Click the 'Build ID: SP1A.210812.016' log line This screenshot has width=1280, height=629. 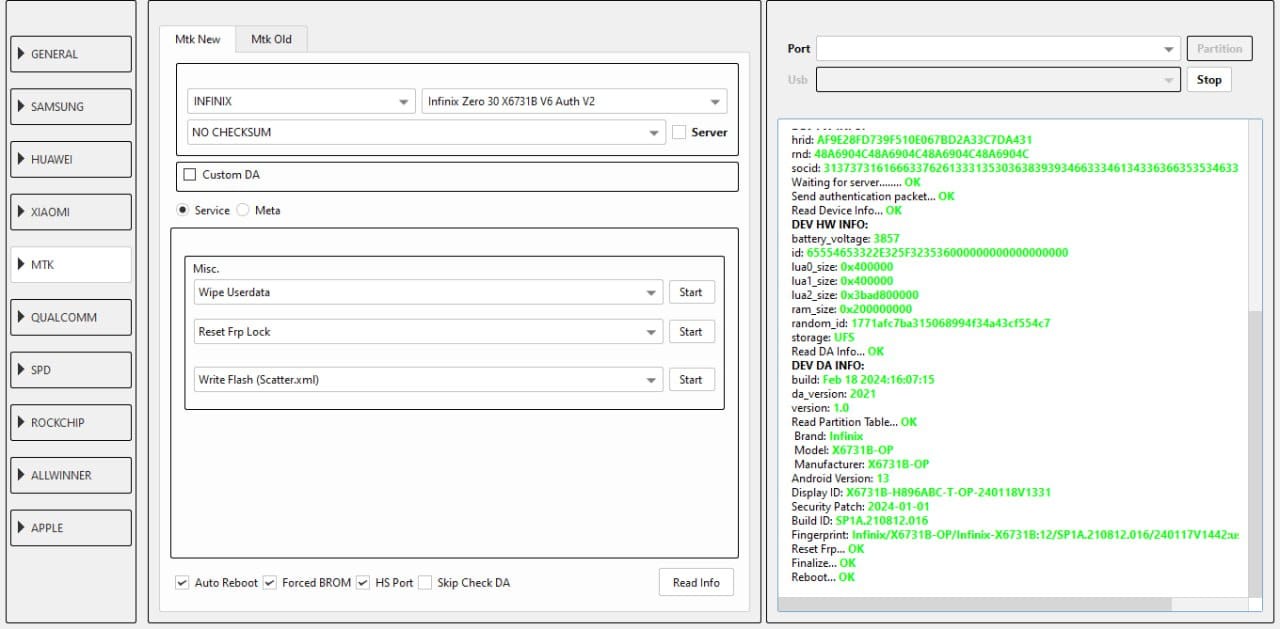click(859, 521)
